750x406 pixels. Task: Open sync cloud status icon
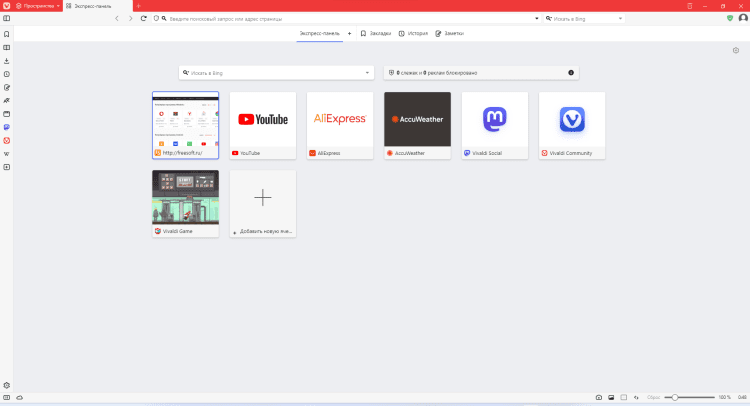(20, 397)
